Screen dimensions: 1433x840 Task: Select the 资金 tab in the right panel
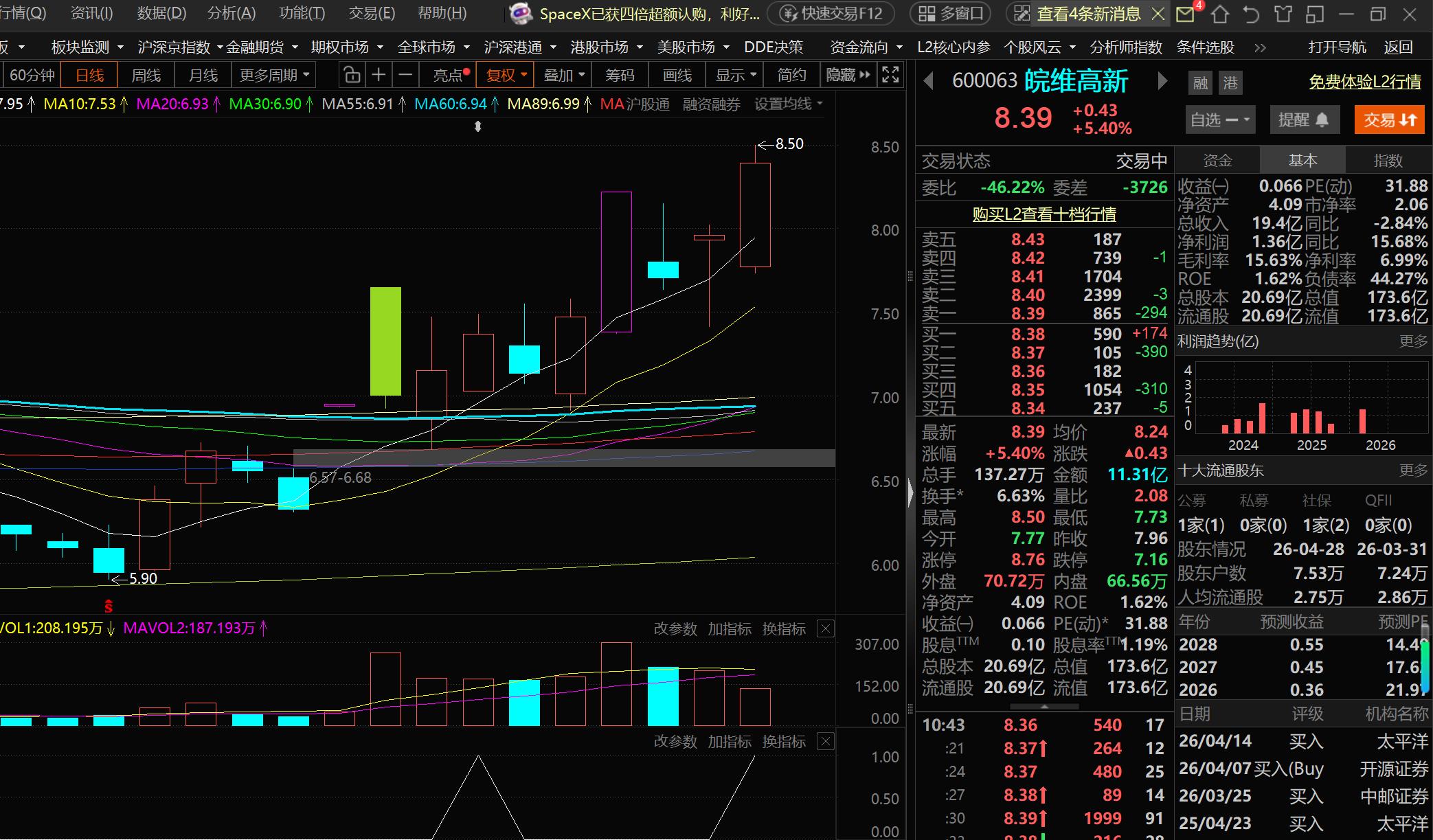(x=1217, y=160)
